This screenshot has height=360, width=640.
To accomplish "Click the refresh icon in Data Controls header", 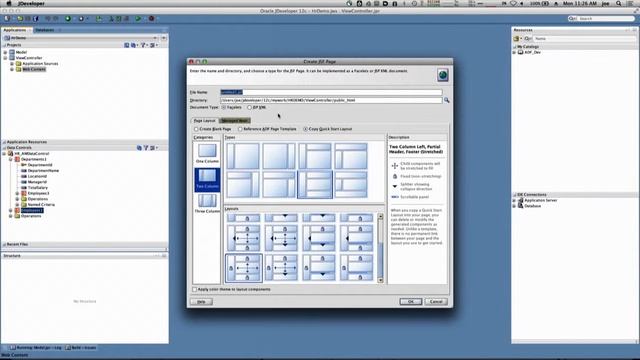I will point(139,148).
